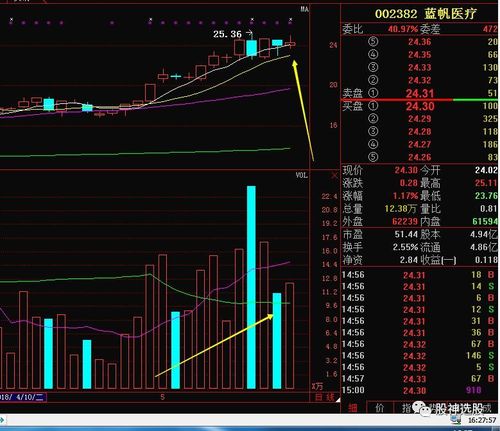Image resolution: width=500 pixels, height=431 pixels.
Task: Click the VOL indicator label on volume chart
Action: [x=302, y=175]
